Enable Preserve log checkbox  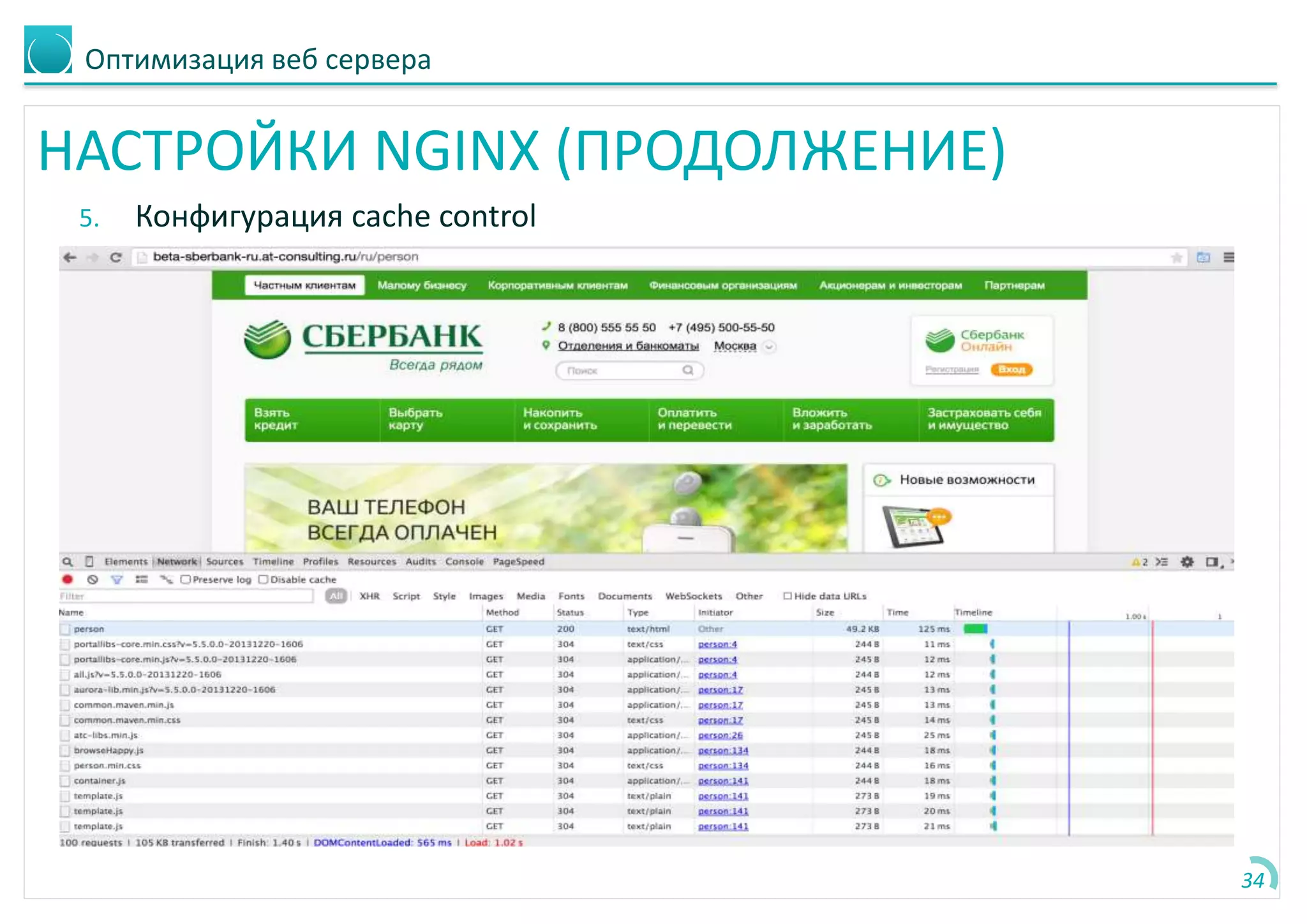[x=186, y=579]
